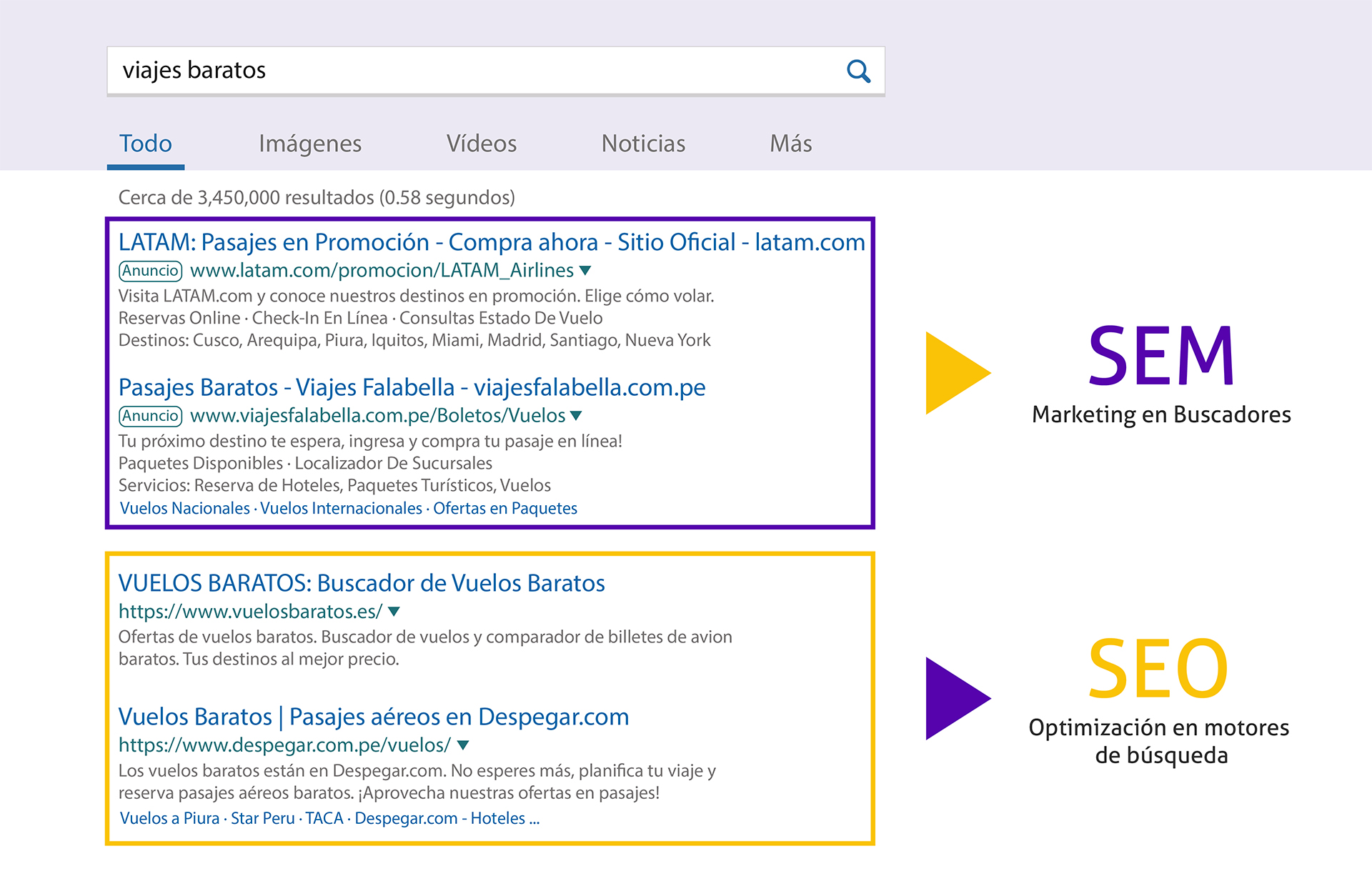Click 'Reservas Online' in LATAM ad description
Image resolution: width=1372 pixels, height=886 pixels.
click(x=179, y=318)
